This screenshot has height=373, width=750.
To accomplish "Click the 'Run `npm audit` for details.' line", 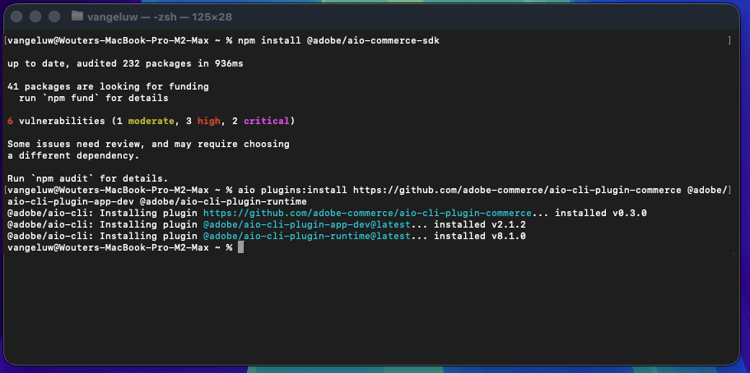I will tap(88, 179).
